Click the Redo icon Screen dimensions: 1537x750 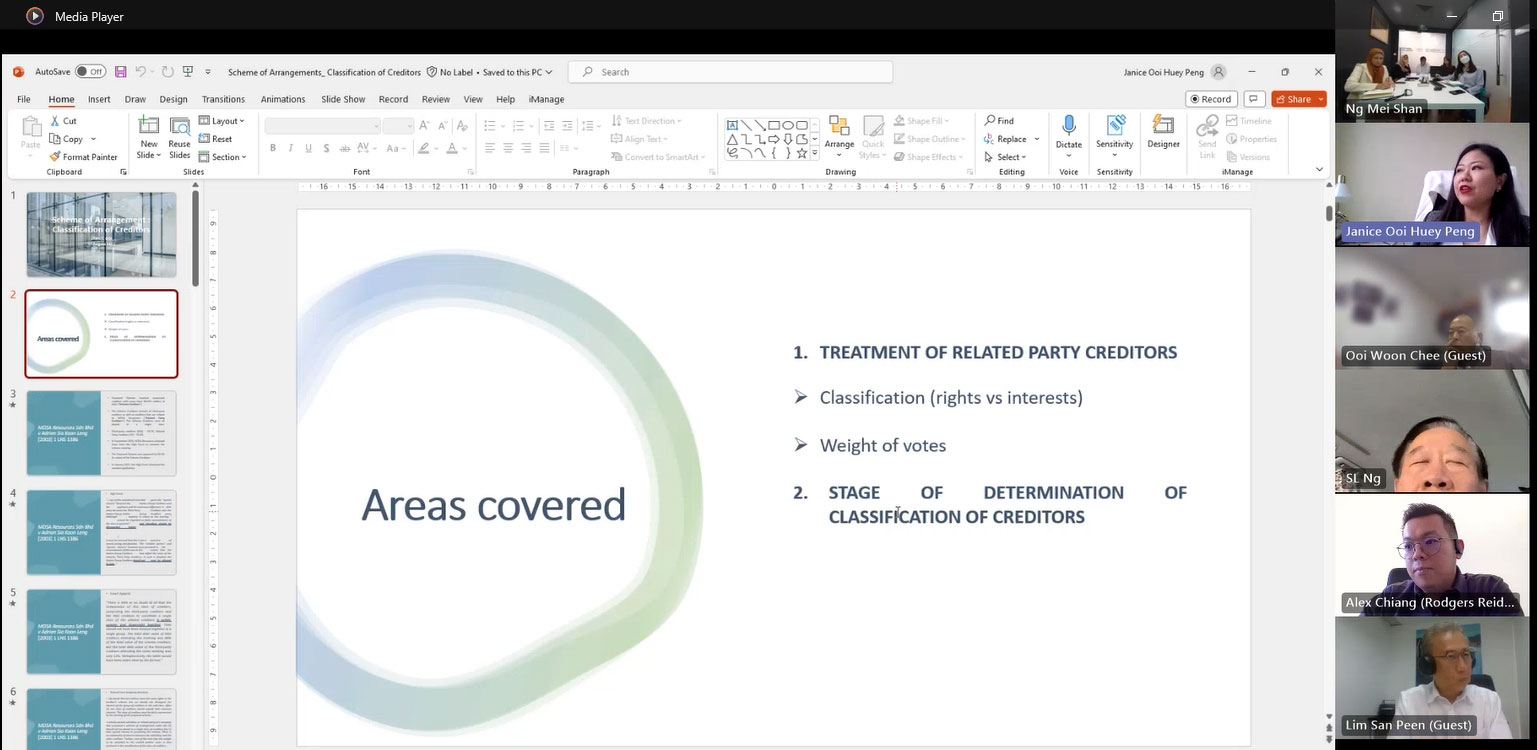coord(167,72)
